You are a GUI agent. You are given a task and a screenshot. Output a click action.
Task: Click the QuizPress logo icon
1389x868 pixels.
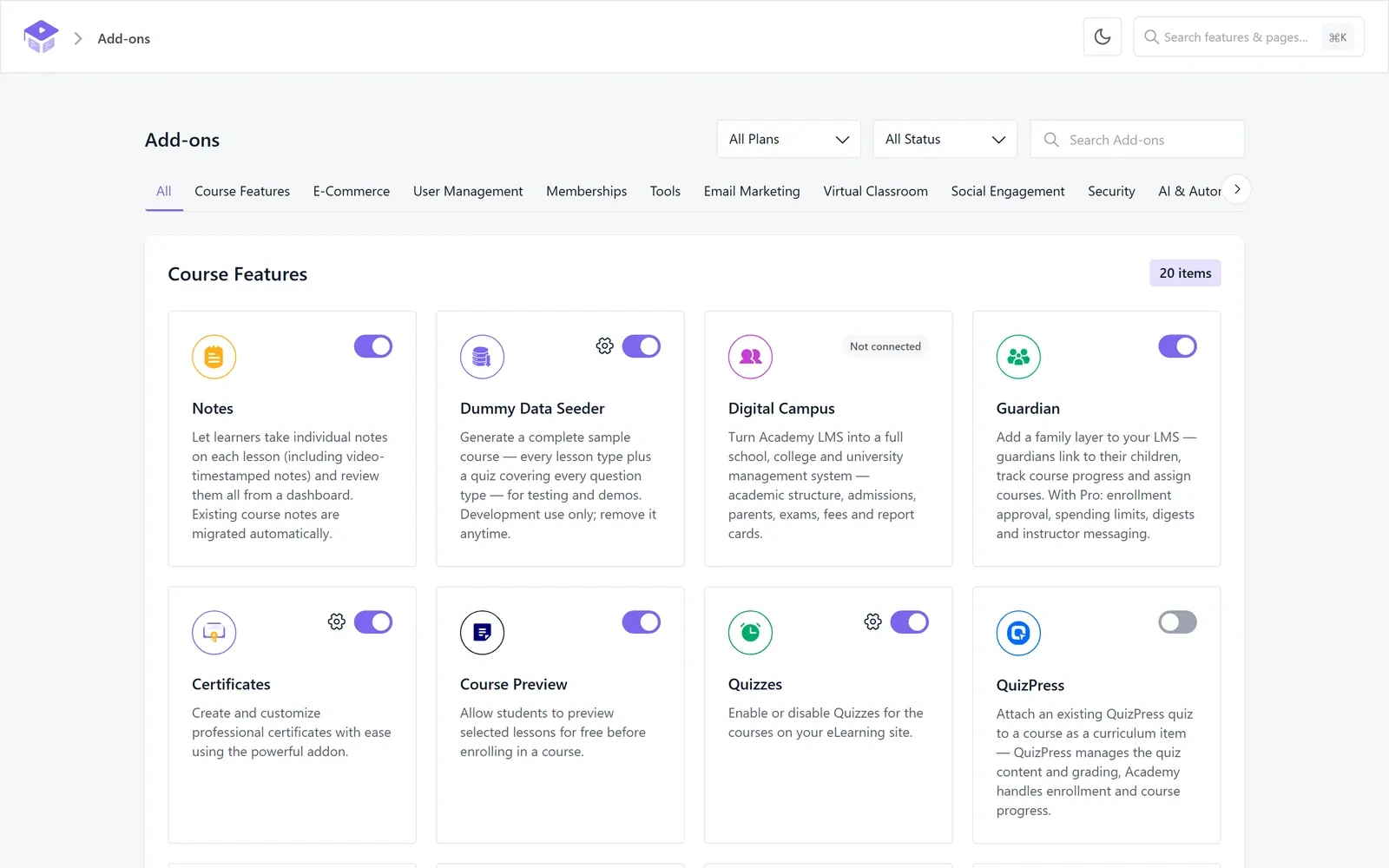pos(1018,633)
